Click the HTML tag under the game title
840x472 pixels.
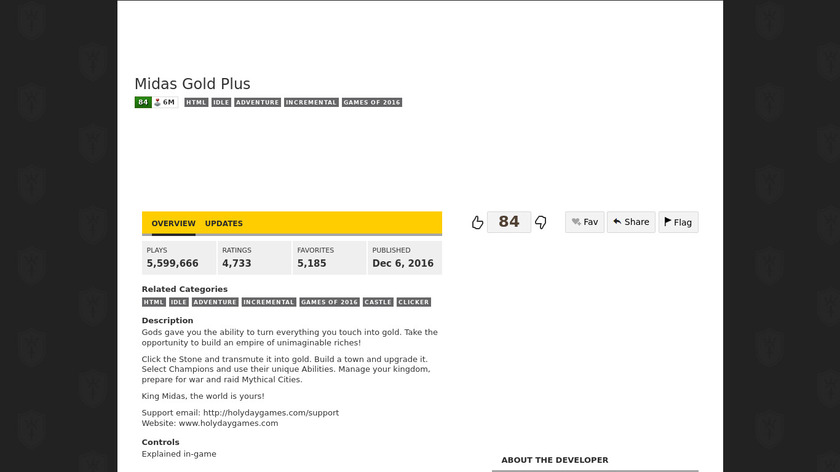click(196, 102)
